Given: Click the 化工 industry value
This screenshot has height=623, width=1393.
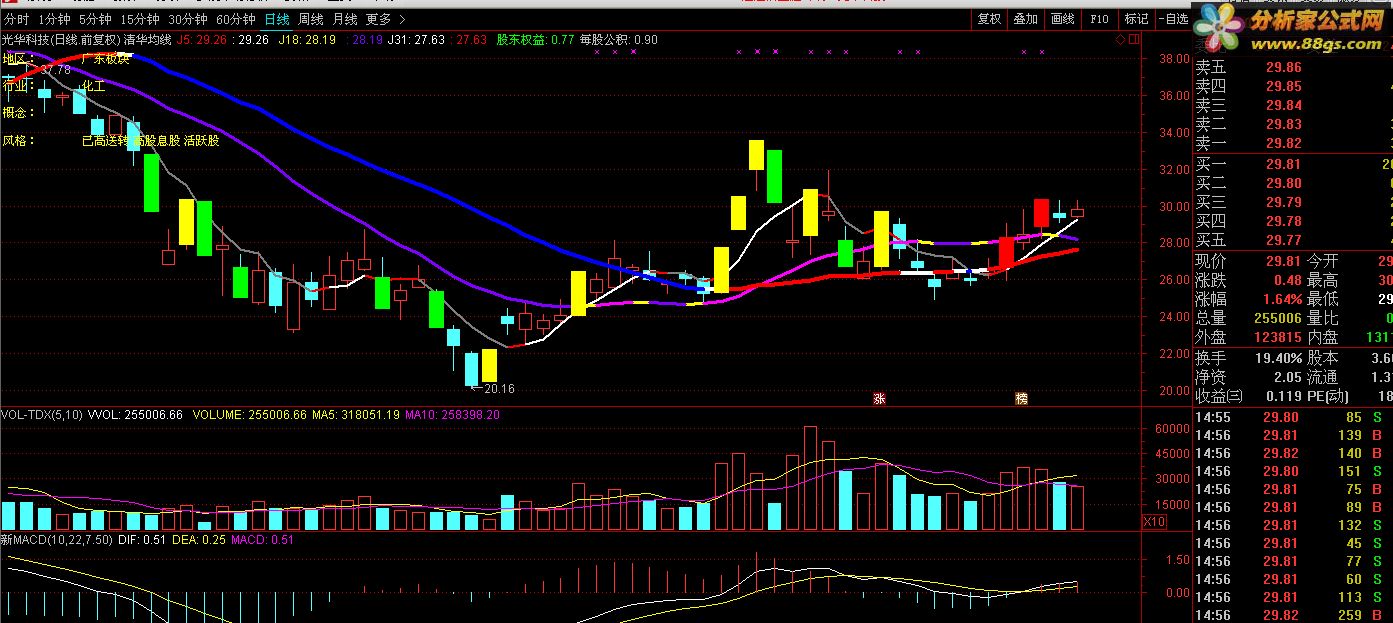Looking at the screenshot, I should (x=94, y=86).
